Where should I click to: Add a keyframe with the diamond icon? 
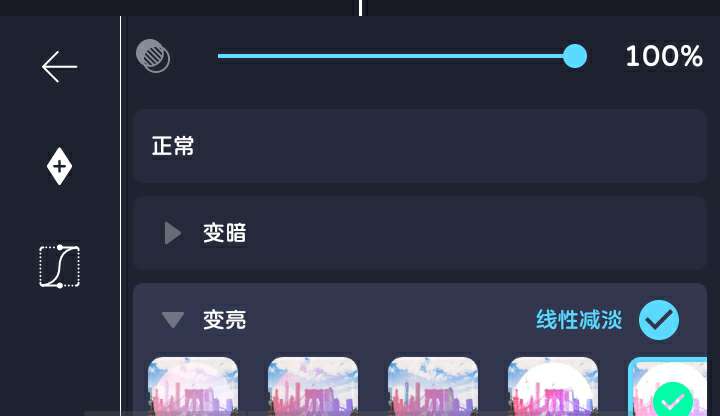(x=59, y=166)
